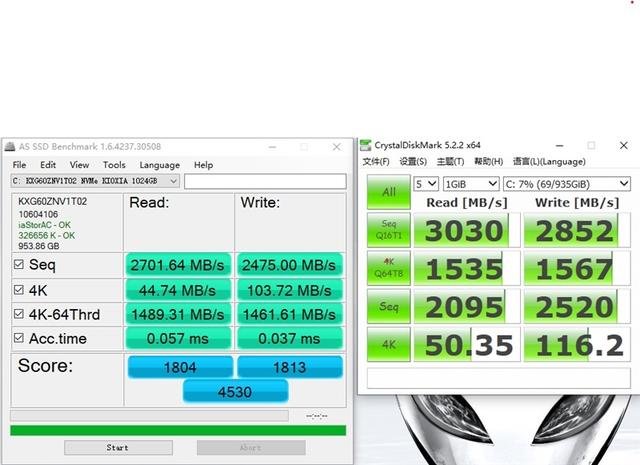This screenshot has height=465, width=640.
Task: Click the Abort button in AS SSD
Action: tap(251, 447)
